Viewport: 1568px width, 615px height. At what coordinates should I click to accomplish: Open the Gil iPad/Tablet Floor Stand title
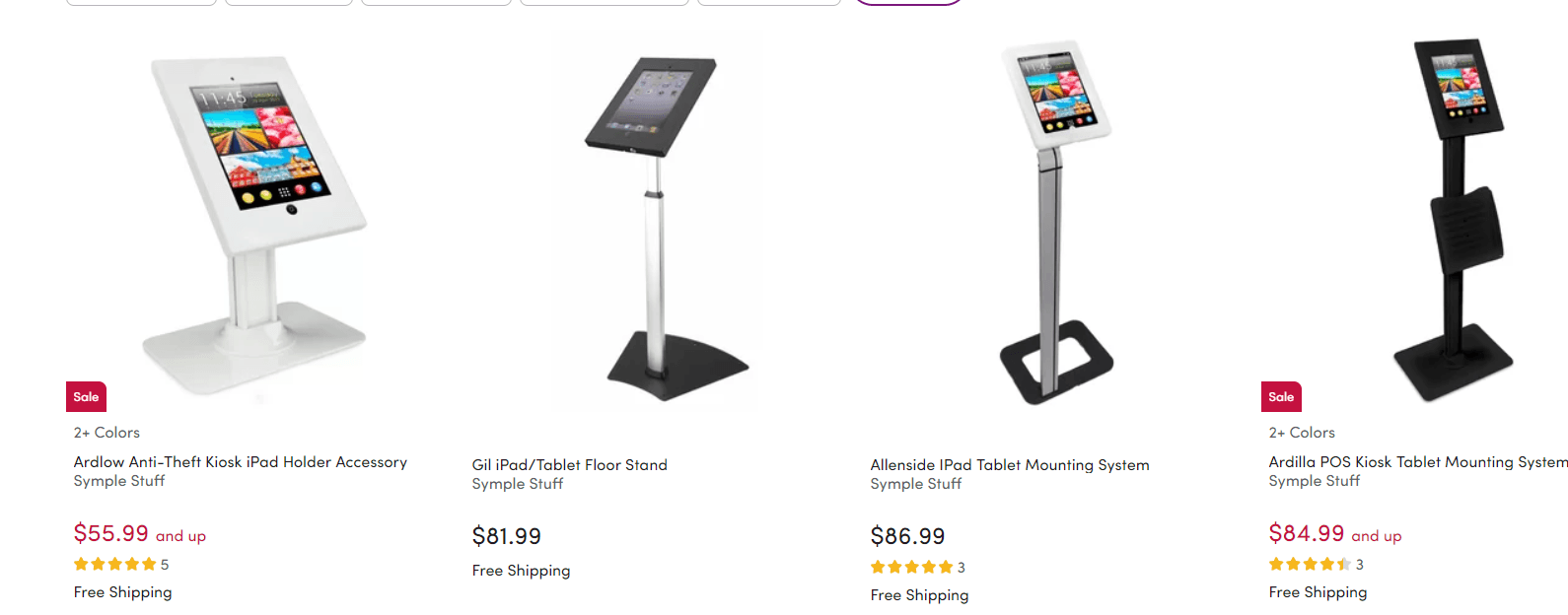point(569,465)
